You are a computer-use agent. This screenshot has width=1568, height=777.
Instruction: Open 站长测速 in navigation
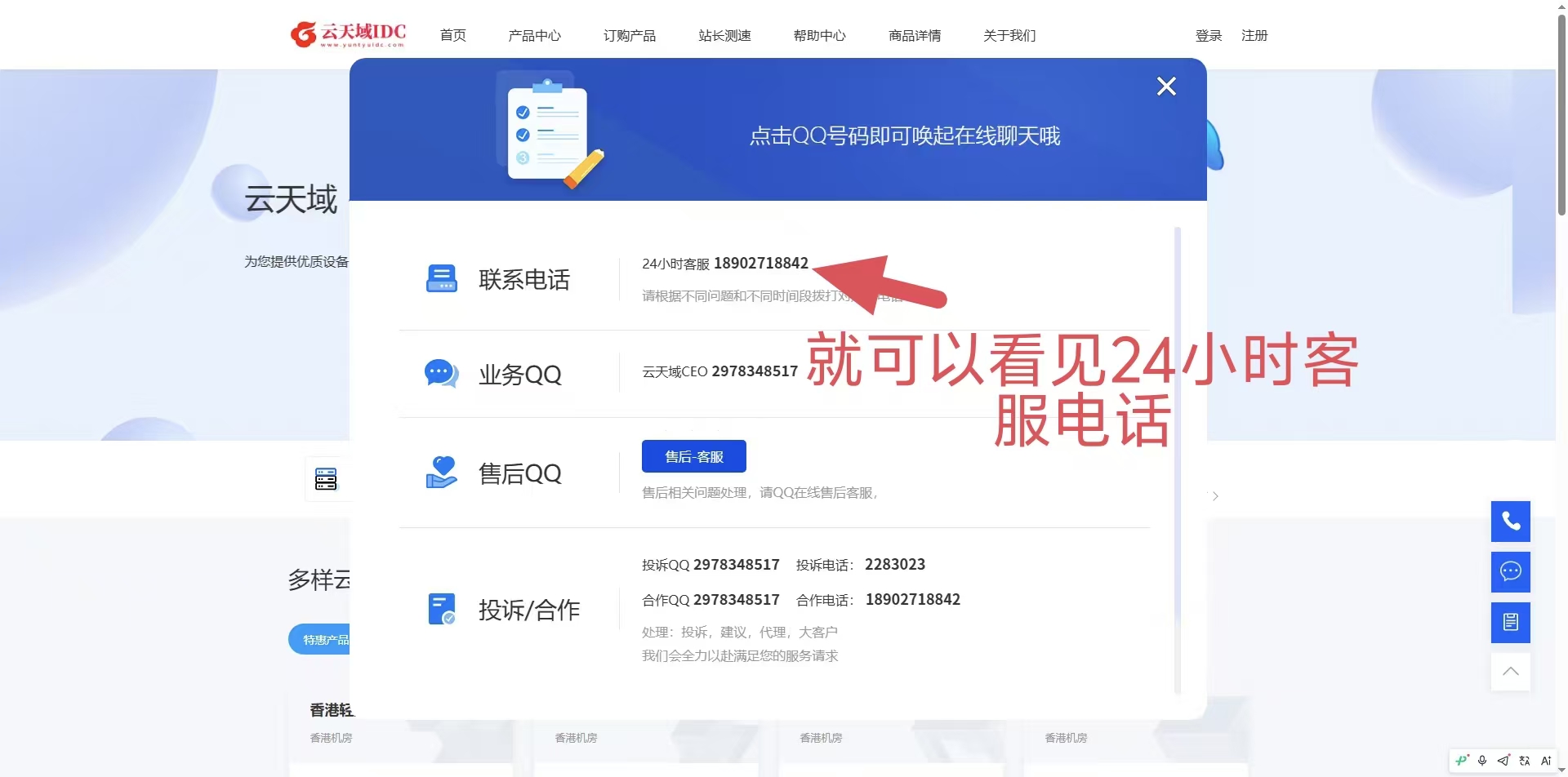(x=725, y=36)
